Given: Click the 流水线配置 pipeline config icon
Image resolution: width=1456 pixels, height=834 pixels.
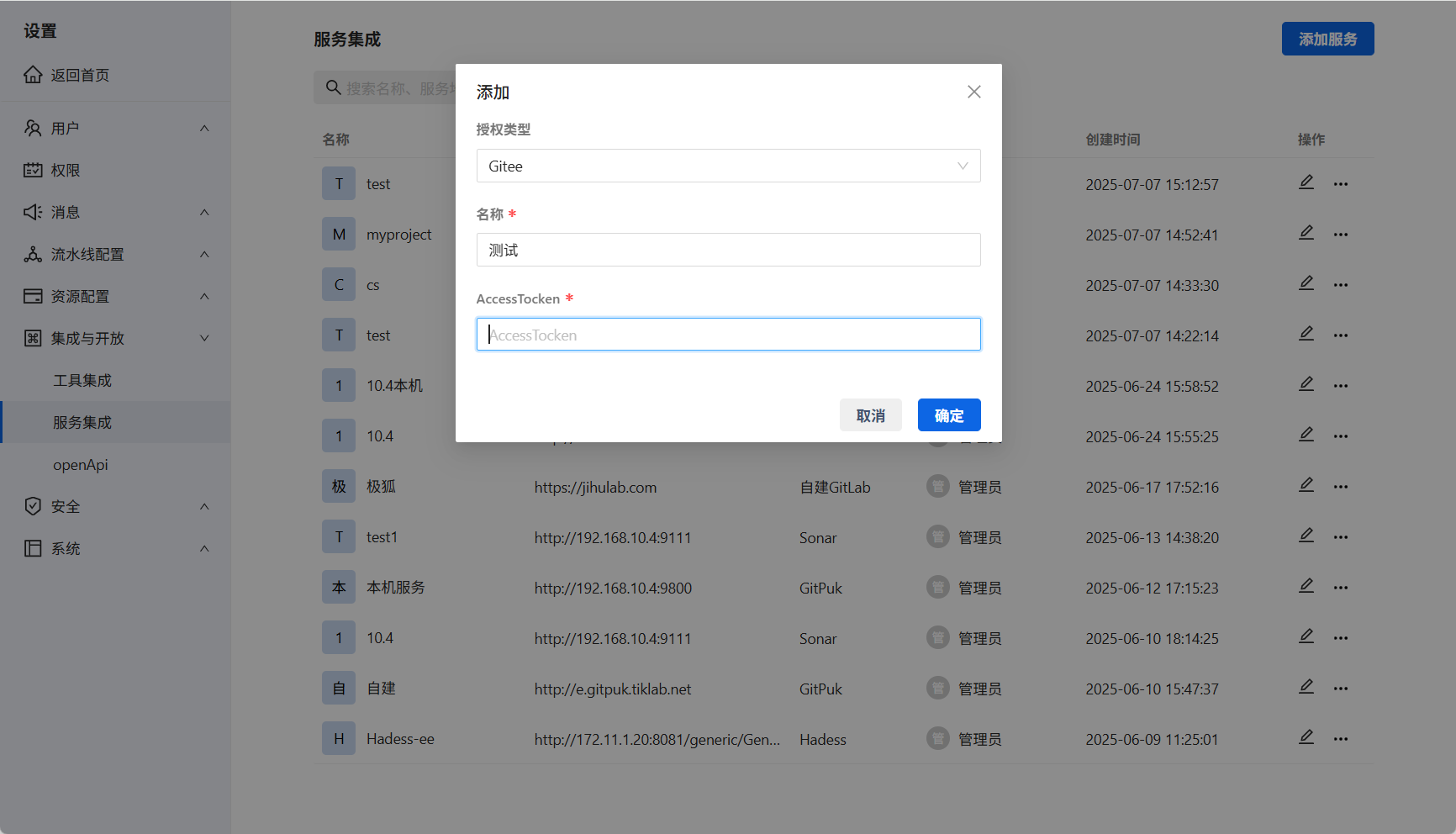Looking at the screenshot, I should point(32,254).
